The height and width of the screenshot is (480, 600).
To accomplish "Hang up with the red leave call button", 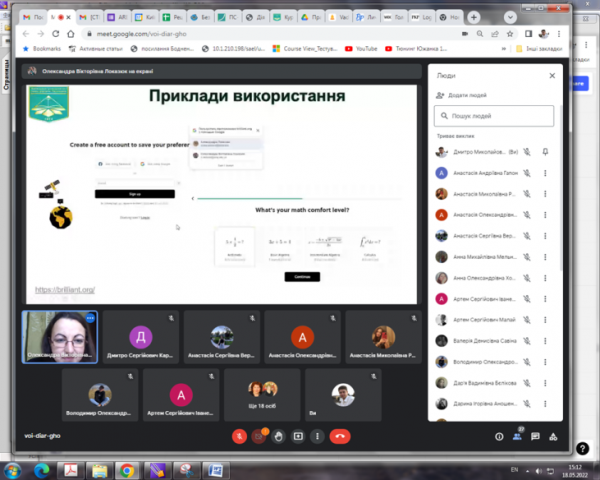I will [340, 436].
